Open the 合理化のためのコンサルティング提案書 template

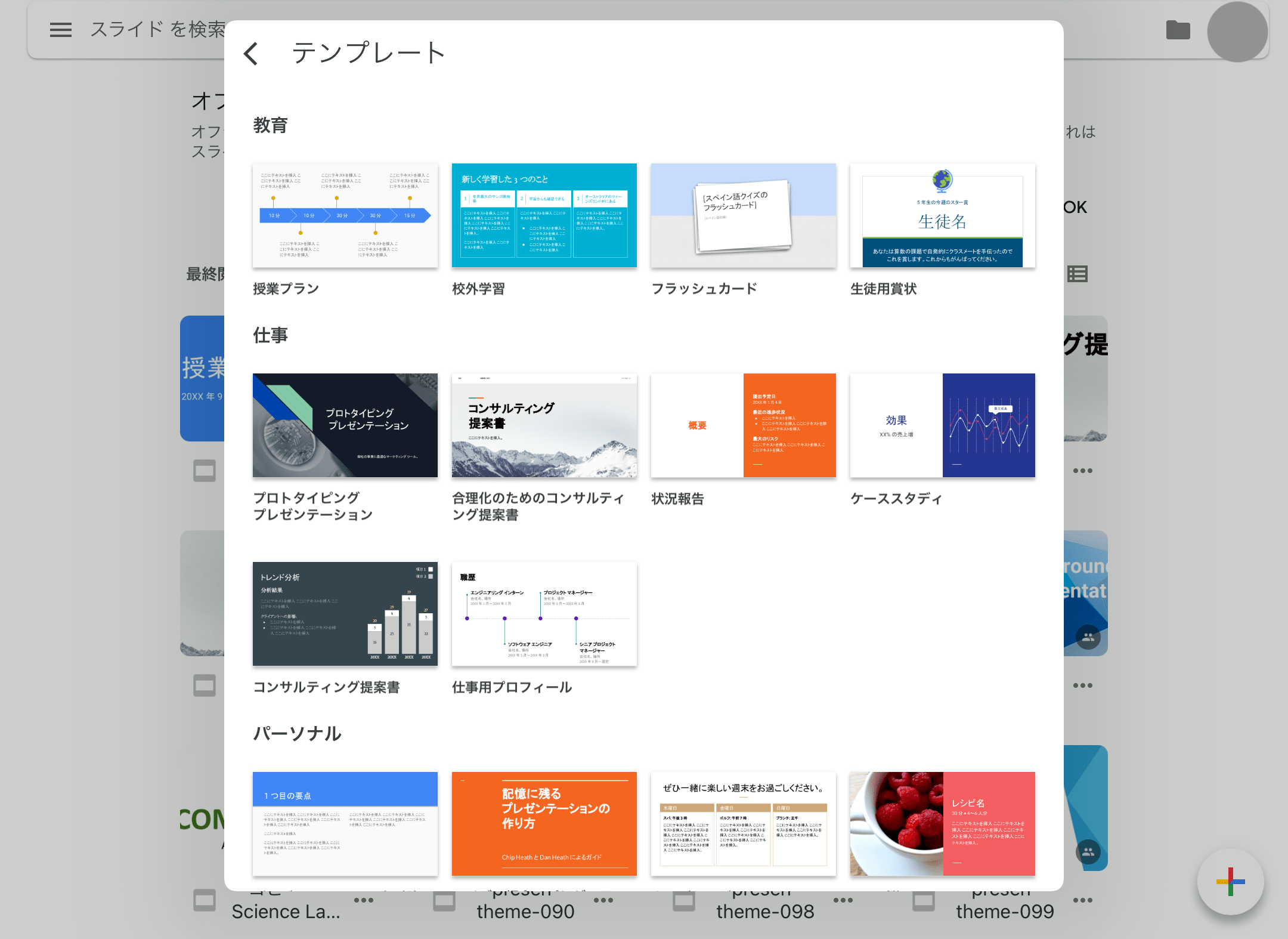(x=544, y=425)
